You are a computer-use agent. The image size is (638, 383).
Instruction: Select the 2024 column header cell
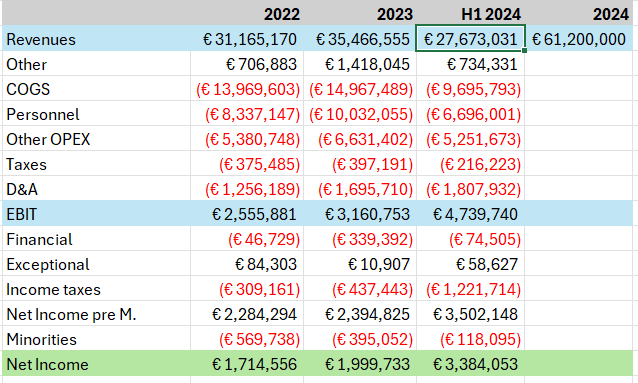[579, 14]
